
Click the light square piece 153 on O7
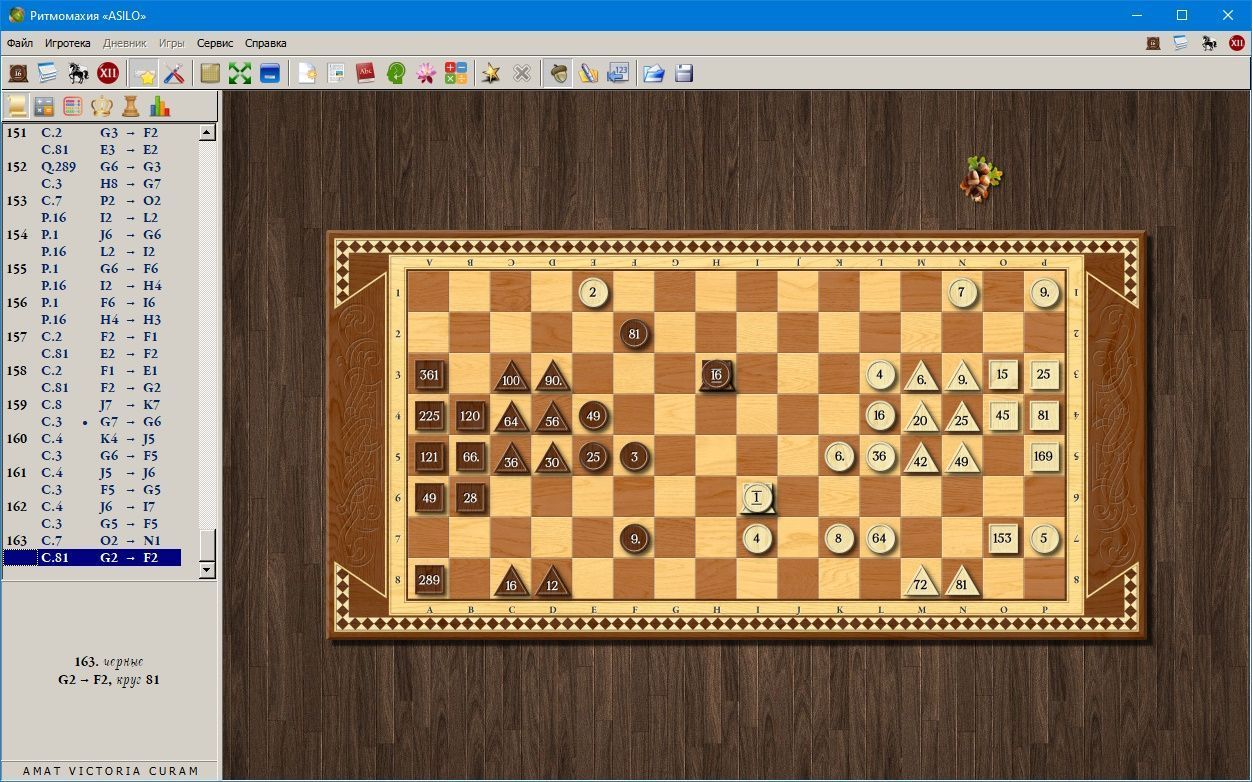1002,538
